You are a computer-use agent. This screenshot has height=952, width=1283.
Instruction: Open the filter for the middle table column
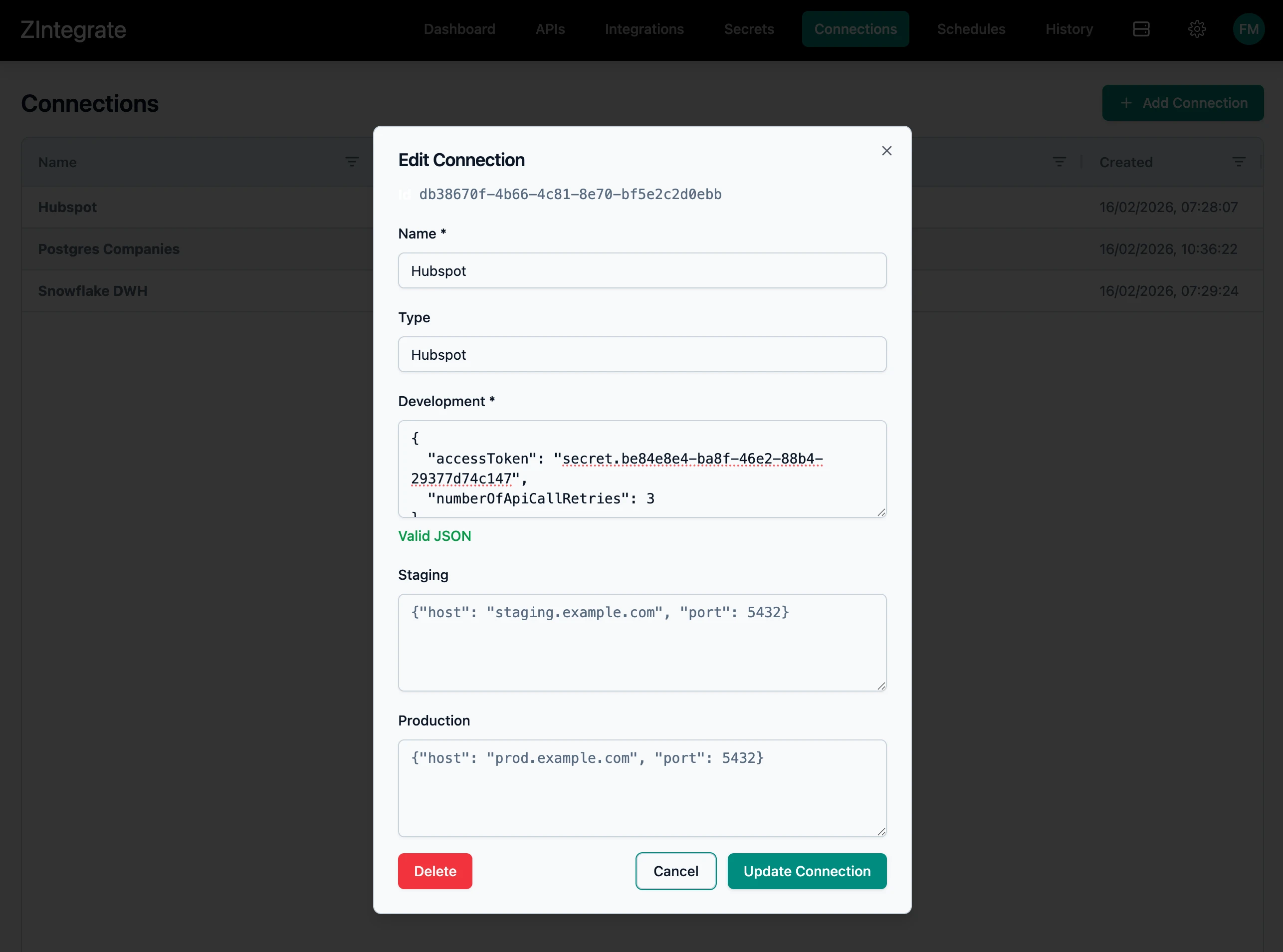[1060, 161]
